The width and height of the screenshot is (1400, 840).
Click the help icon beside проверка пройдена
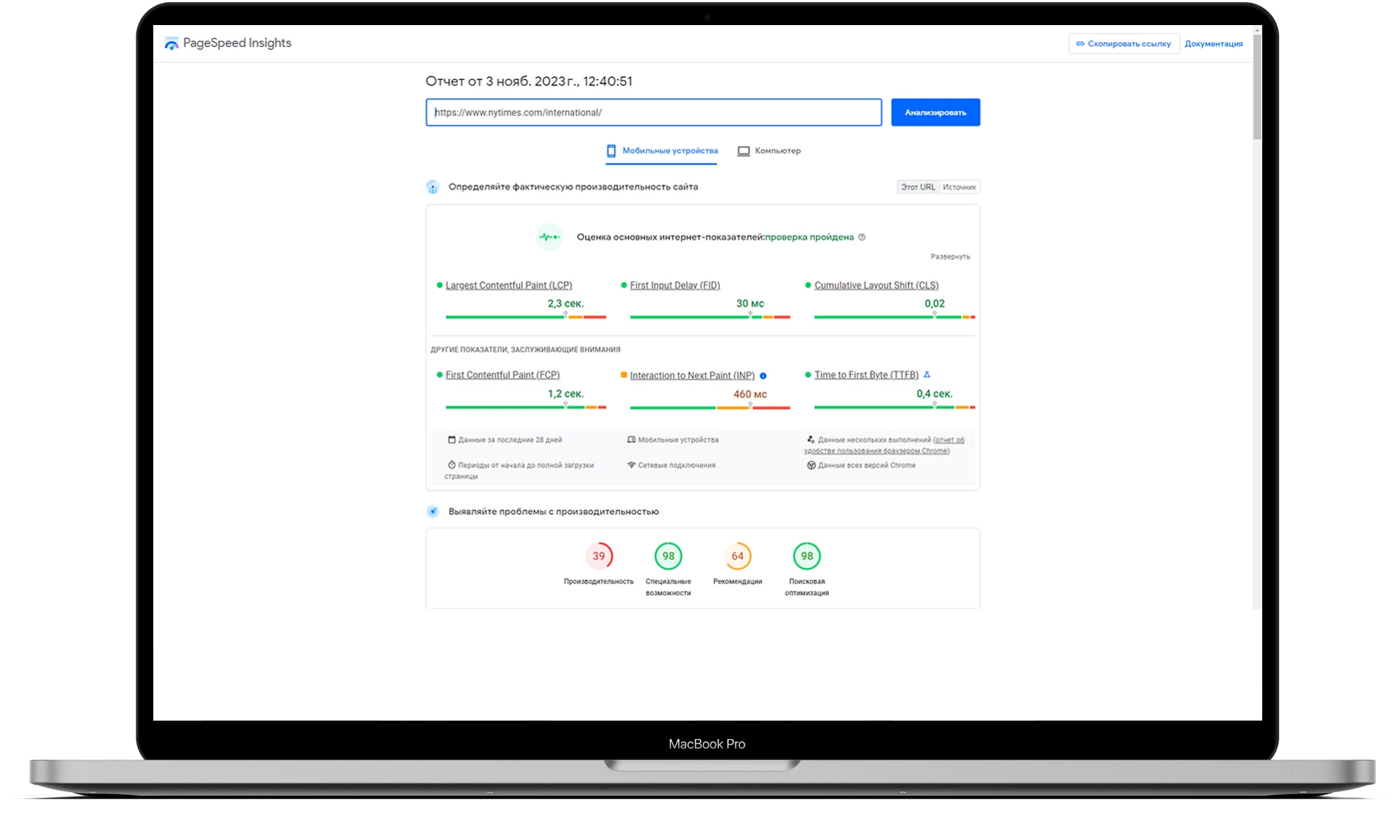(862, 237)
